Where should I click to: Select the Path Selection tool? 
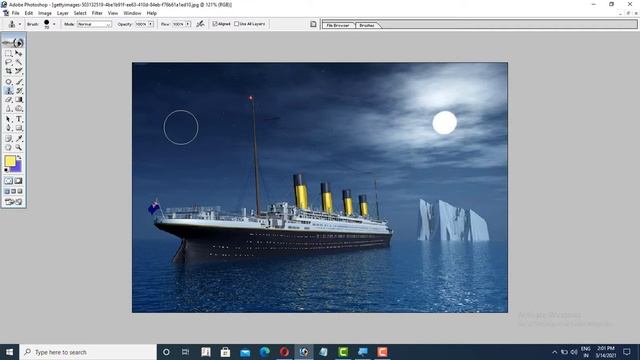(x=9, y=119)
